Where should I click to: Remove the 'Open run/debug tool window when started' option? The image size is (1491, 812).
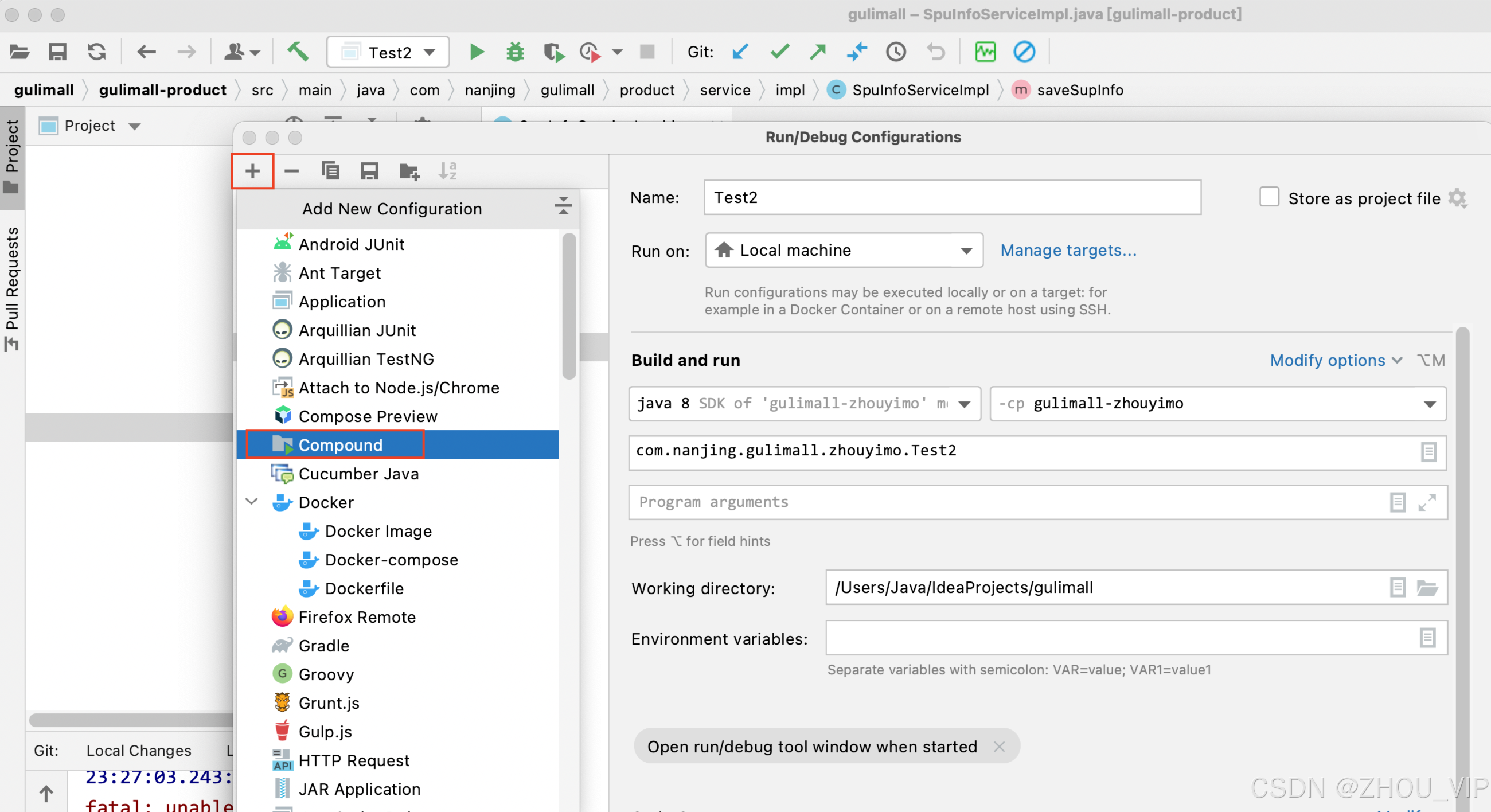click(999, 747)
